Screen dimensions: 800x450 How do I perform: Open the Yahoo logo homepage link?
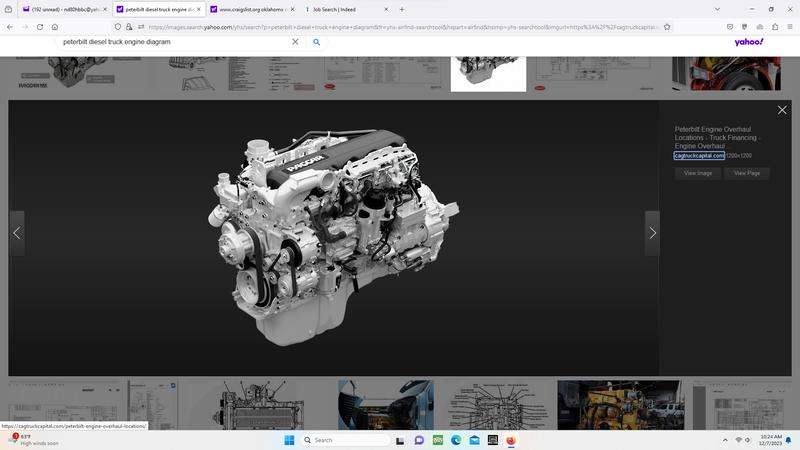point(748,42)
